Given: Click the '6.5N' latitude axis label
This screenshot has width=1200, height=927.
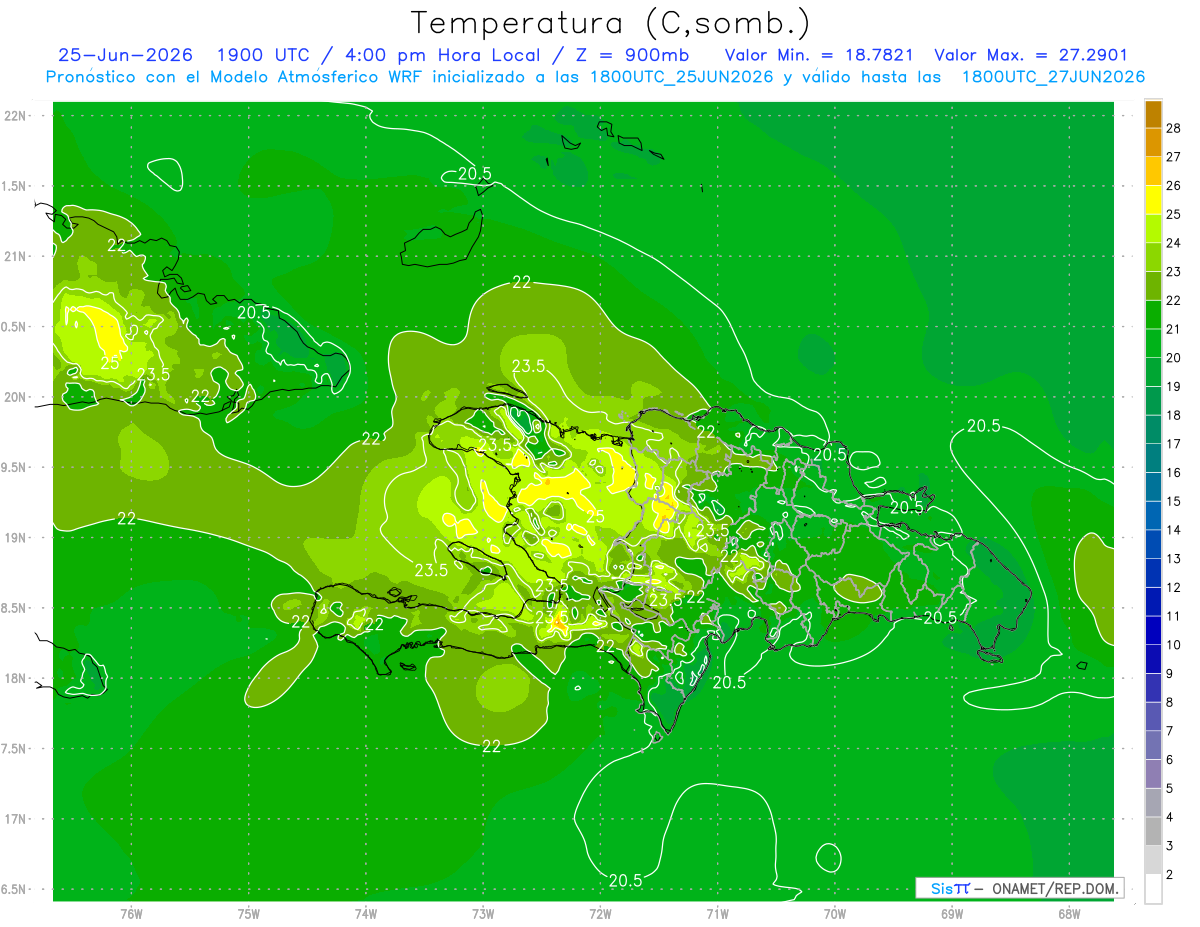Looking at the screenshot, I should pyautogui.click(x=15, y=889).
